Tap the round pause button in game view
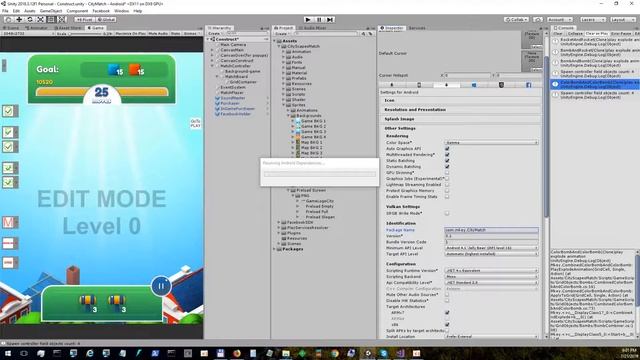This screenshot has height=360, width=640. (x=161, y=286)
